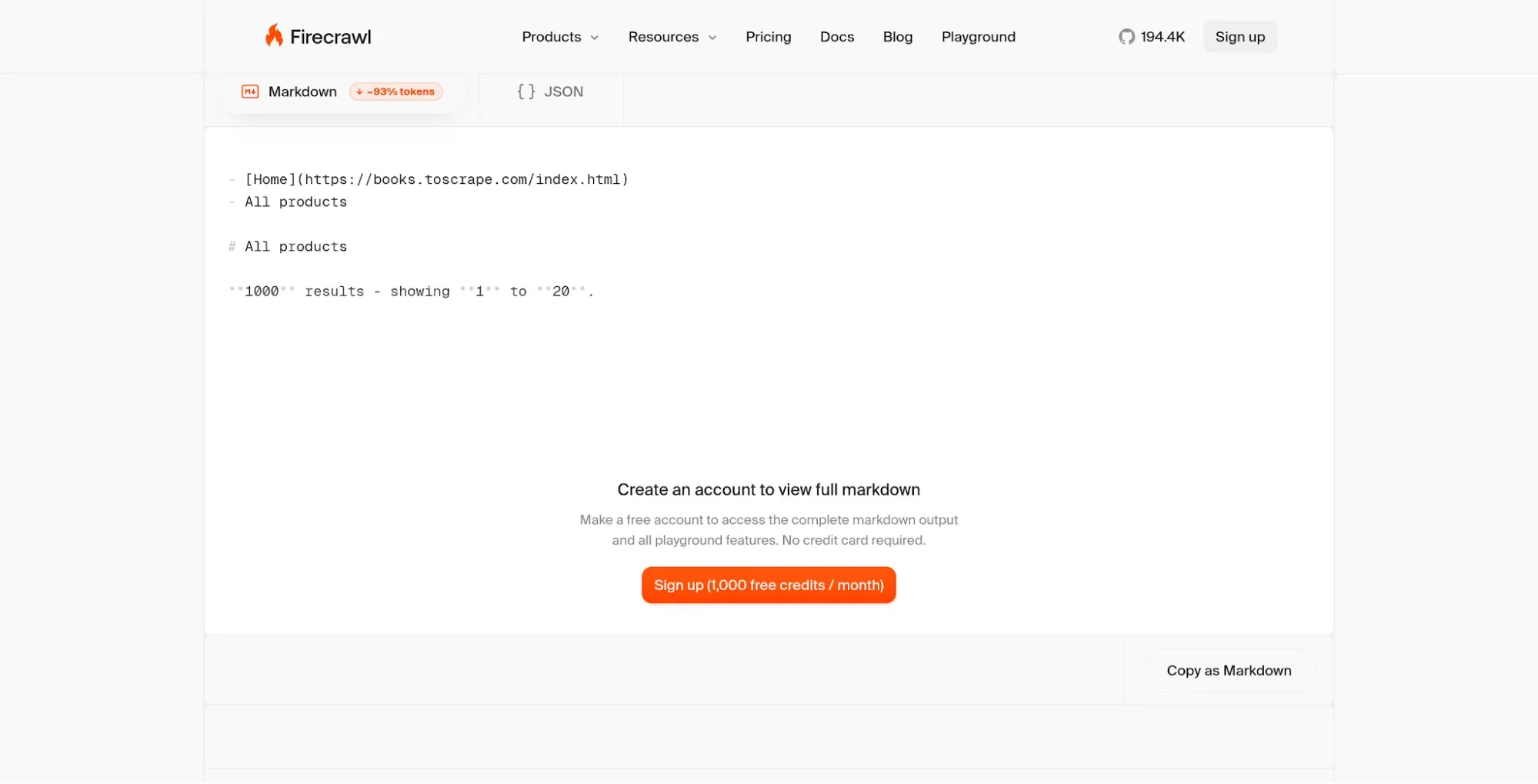The image size is (1538, 784).
Task: Click the curly braces JSON icon
Action: (x=526, y=92)
